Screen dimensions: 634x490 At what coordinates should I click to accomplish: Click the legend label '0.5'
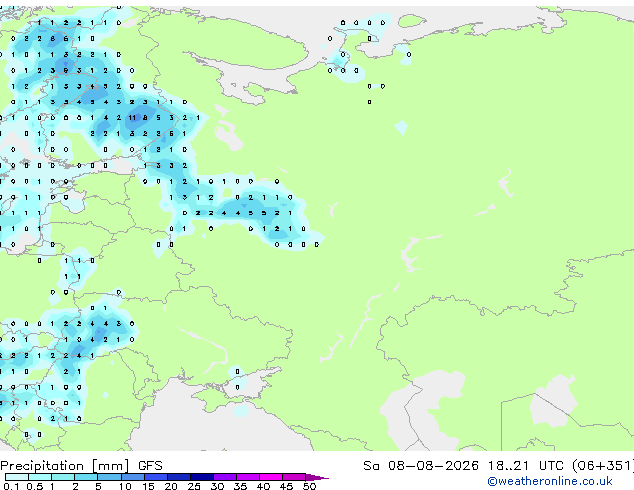(34, 486)
